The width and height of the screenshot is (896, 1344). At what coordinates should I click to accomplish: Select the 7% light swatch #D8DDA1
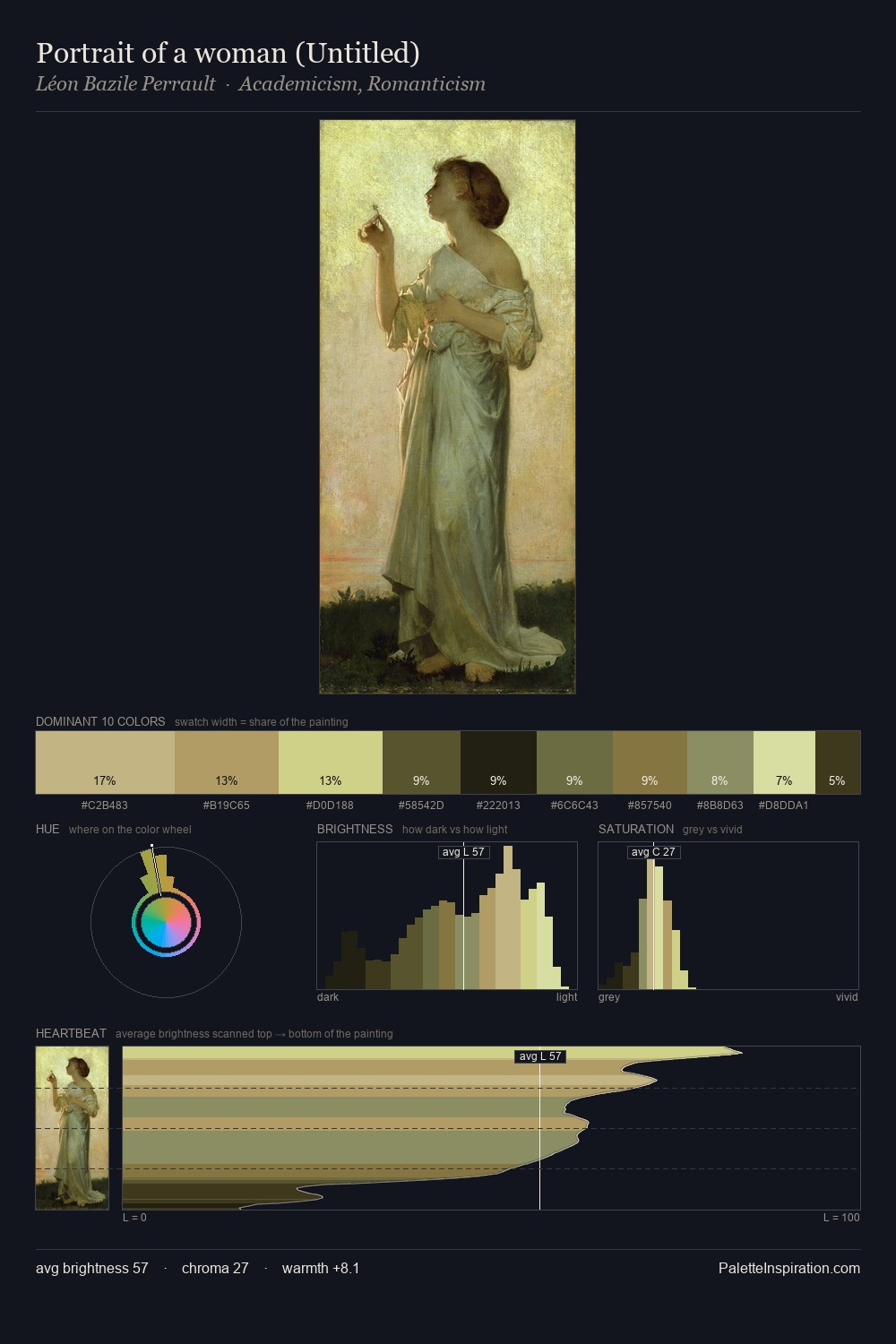coord(784,762)
